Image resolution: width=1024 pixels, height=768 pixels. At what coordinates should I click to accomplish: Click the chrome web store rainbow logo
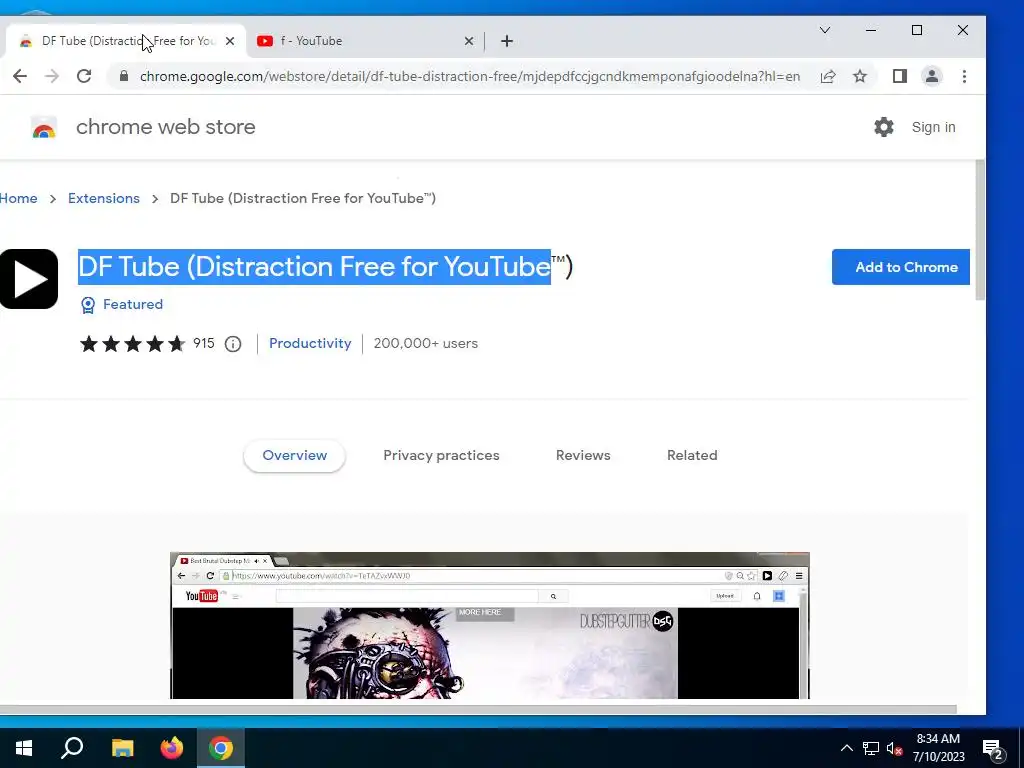coord(44,127)
